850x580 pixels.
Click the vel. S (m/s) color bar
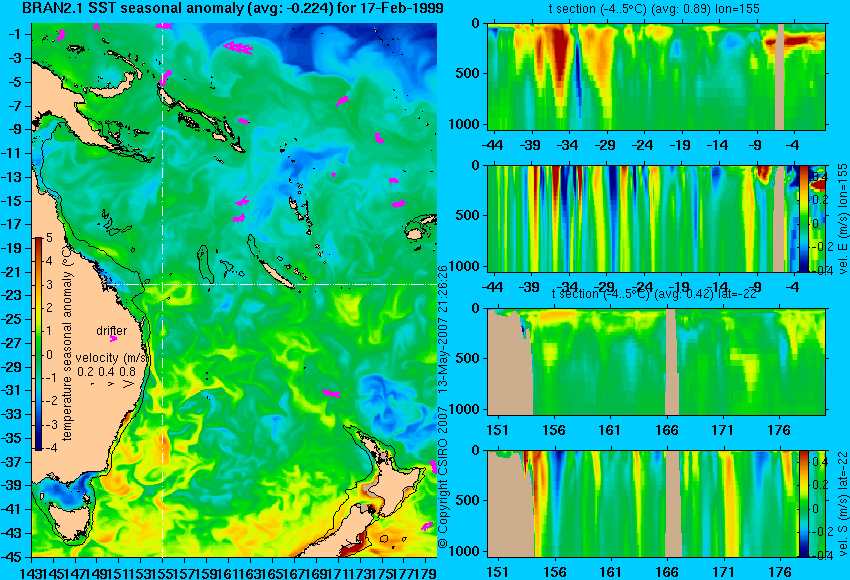click(x=804, y=504)
